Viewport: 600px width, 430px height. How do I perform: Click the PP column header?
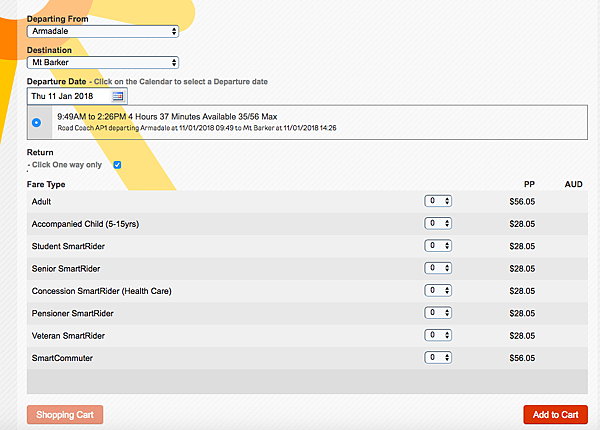click(529, 184)
